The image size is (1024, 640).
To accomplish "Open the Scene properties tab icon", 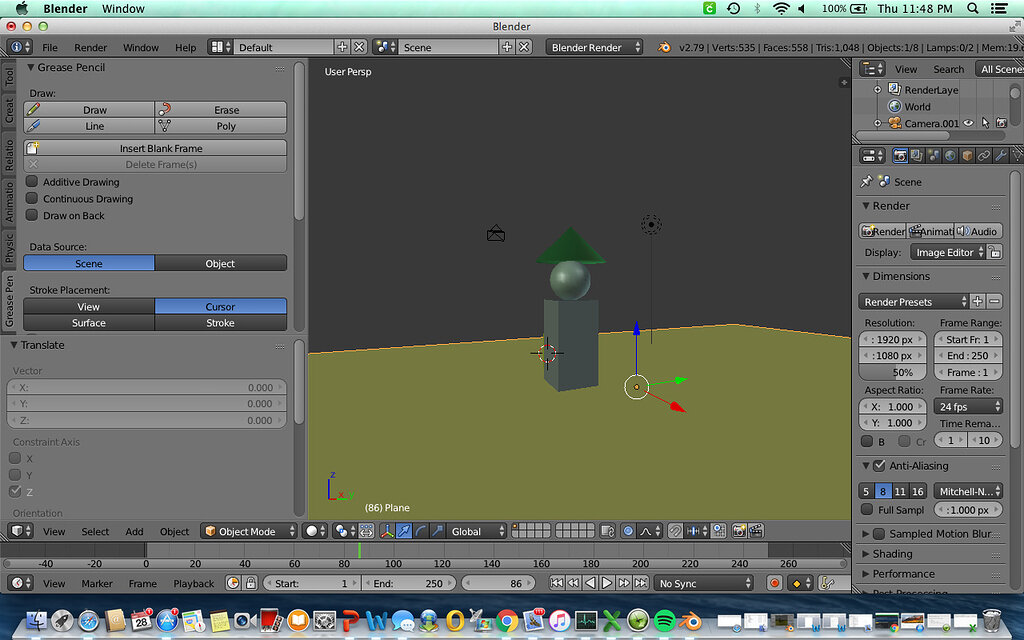I will coord(933,155).
